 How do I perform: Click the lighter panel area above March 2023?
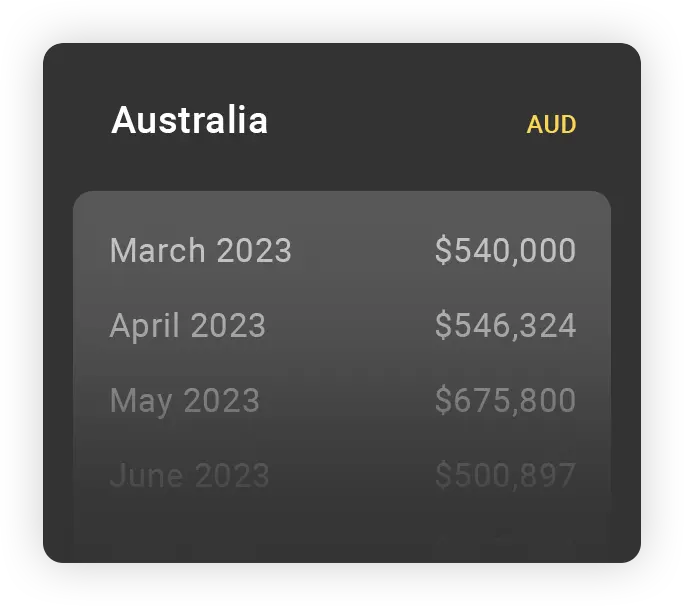point(340,208)
